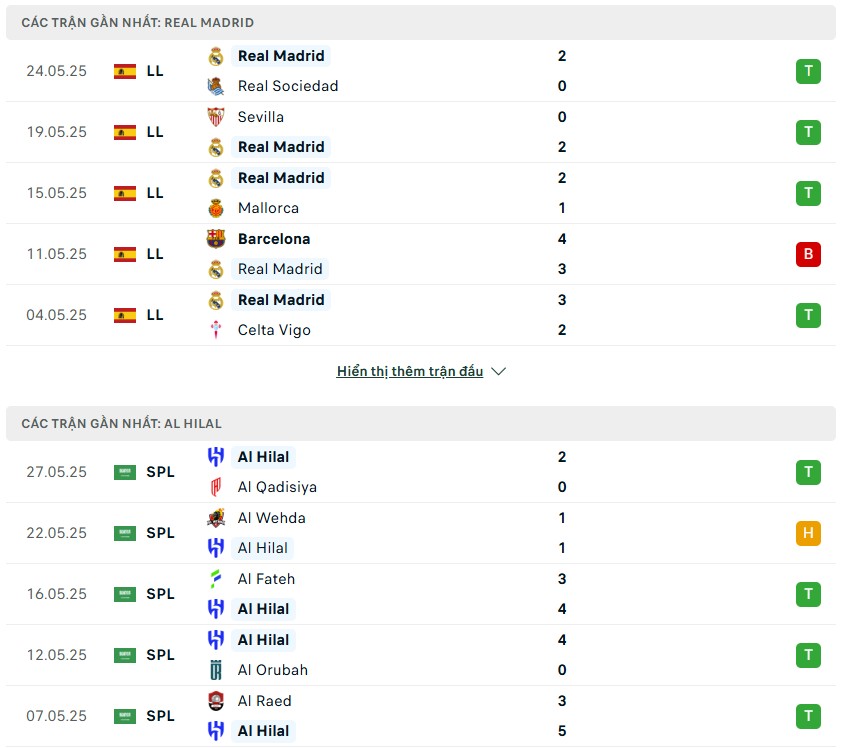Open the Al Qadisiya team name link

coord(277,487)
